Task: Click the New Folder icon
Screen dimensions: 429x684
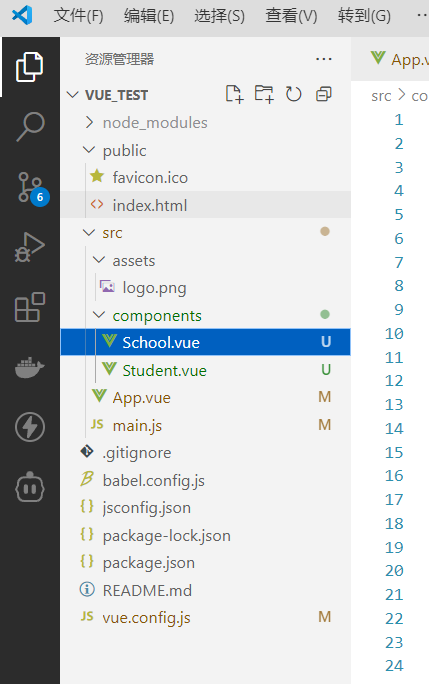Action: pyautogui.click(x=264, y=94)
